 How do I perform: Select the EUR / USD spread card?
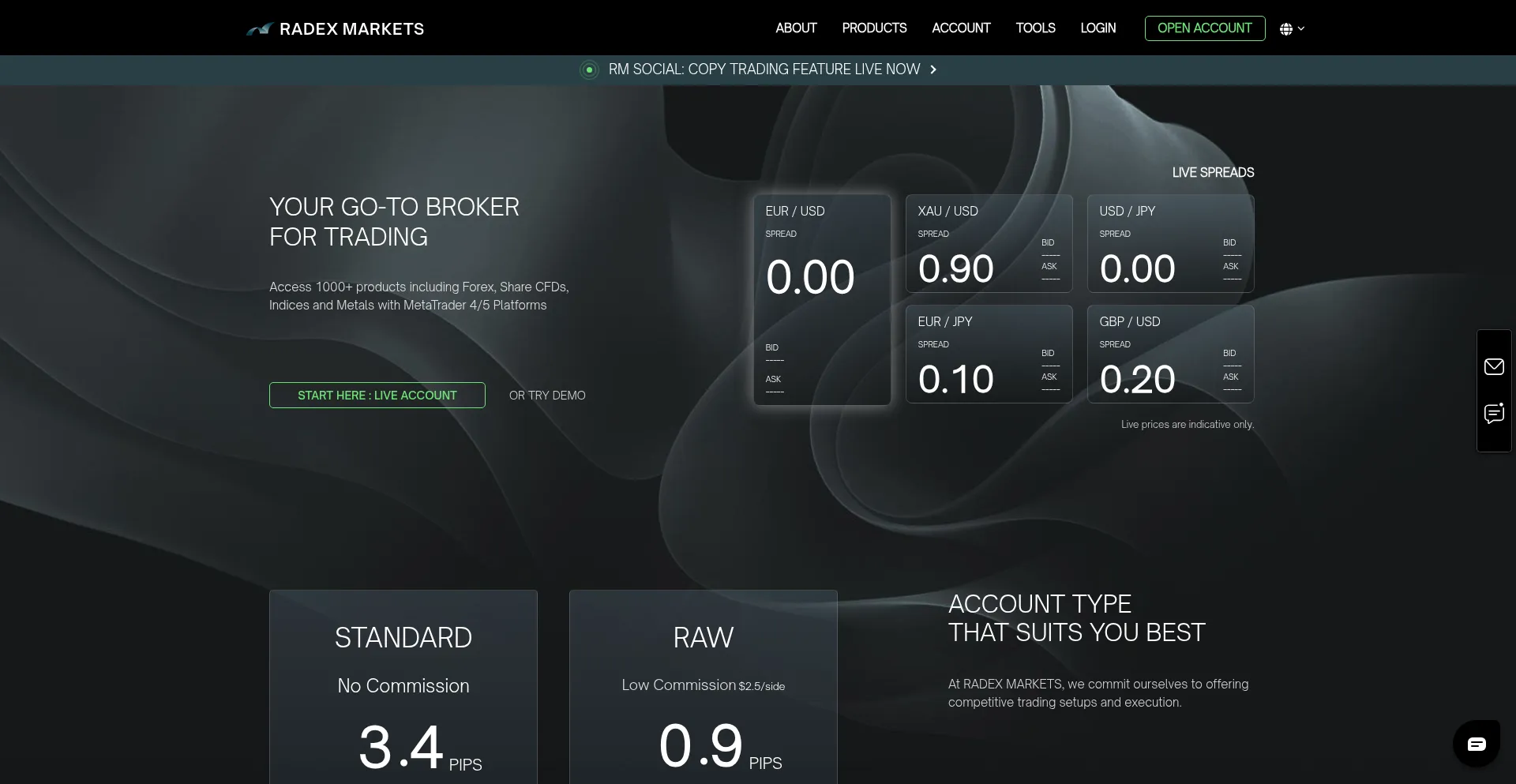(x=822, y=300)
